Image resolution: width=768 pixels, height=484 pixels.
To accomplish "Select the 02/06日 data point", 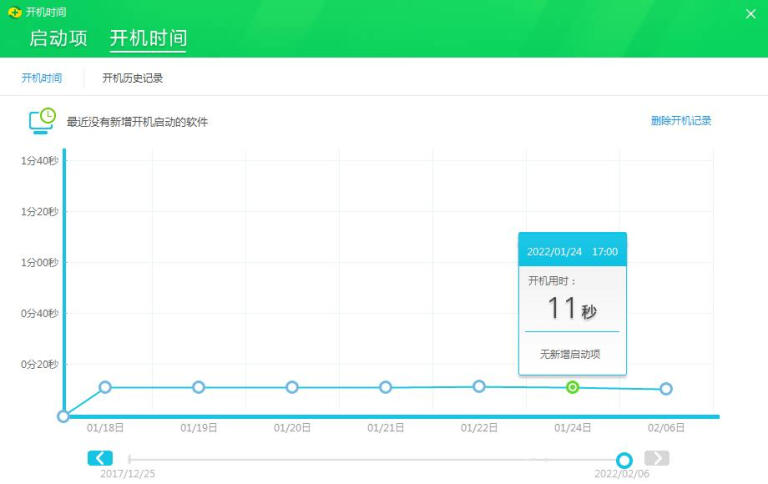I will pyautogui.click(x=666, y=388).
